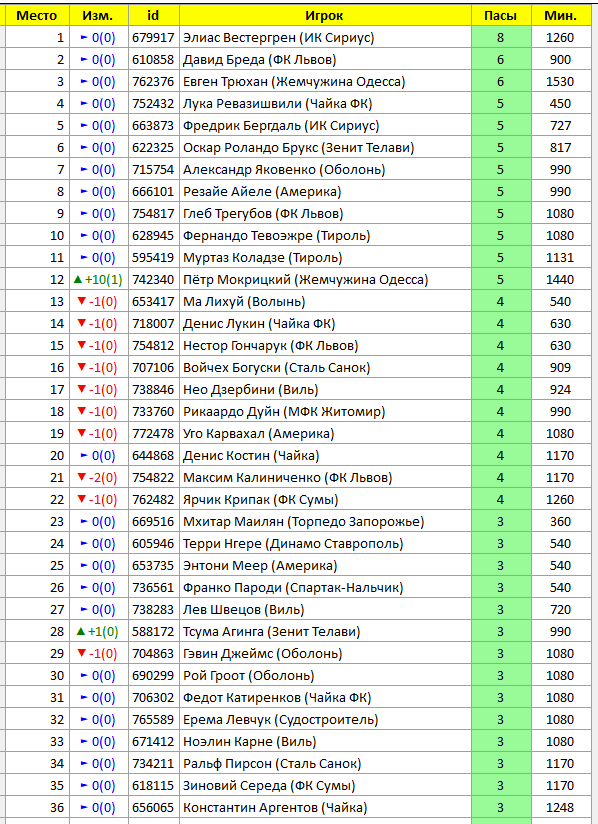Viewport: 598px width, 824px height.
Task: Click red down arrow for Ярчик Крипак
Action: 81,499
